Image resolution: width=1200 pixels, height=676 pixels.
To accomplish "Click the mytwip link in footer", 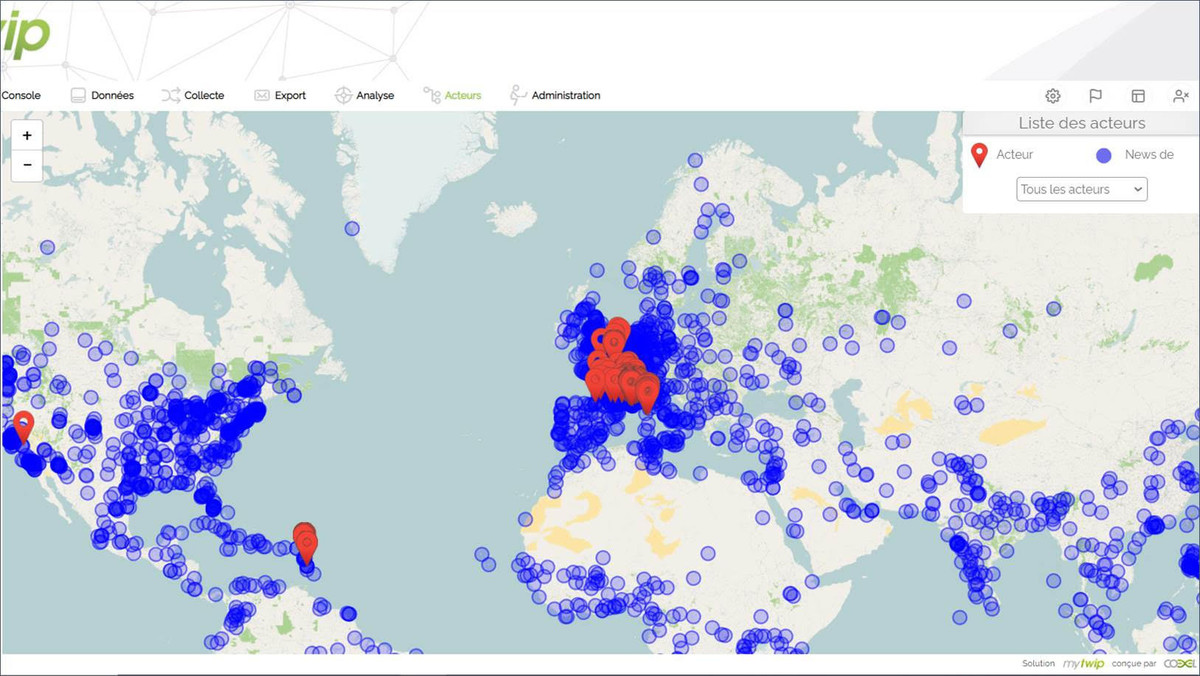I will point(1084,664).
